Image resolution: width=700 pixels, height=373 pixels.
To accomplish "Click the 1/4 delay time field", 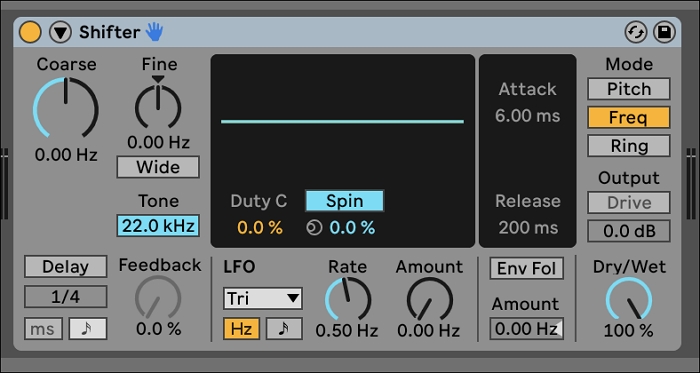I will [x=66, y=297].
